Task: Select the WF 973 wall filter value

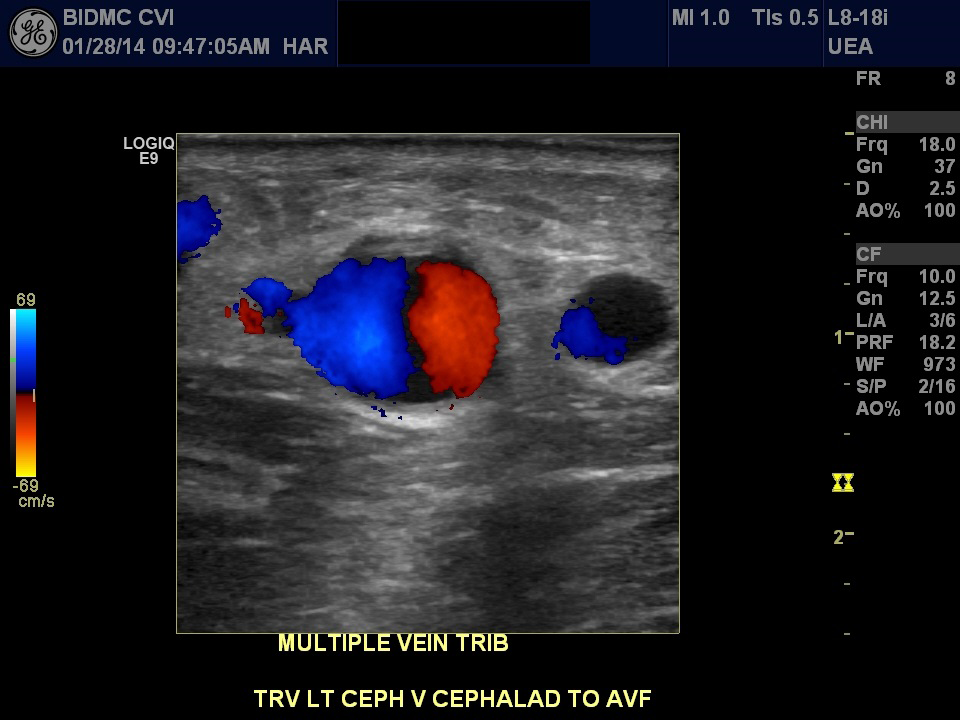Action: click(905, 365)
